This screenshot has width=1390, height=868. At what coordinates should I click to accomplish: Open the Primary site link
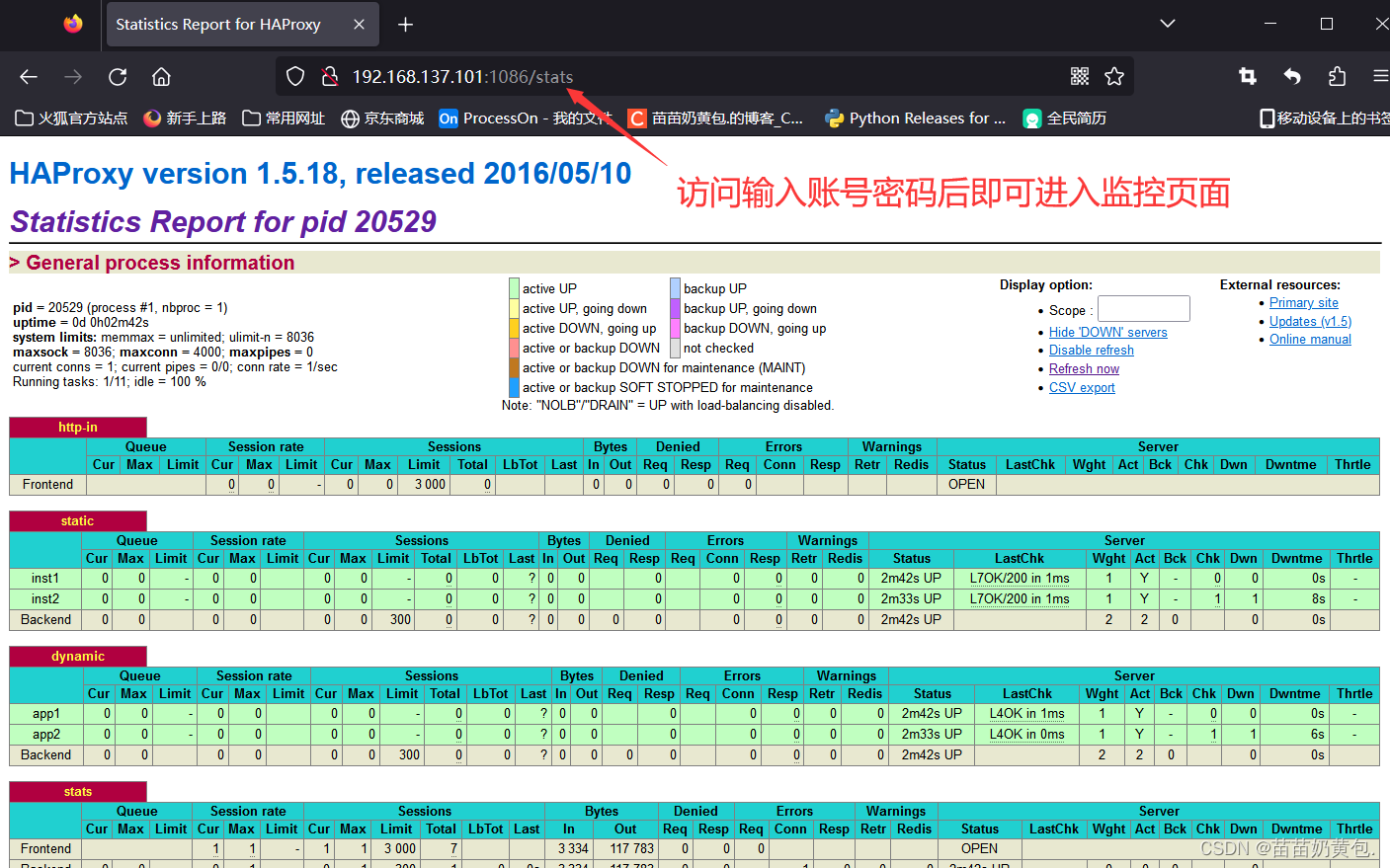pyautogui.click(x=1303, y=303)
